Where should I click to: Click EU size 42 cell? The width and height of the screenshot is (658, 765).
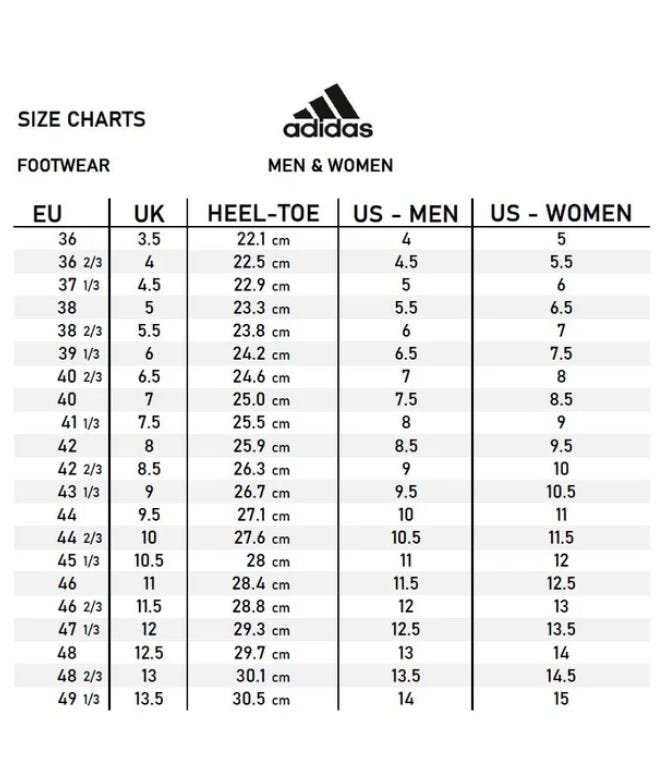click(x=67, y=446)
